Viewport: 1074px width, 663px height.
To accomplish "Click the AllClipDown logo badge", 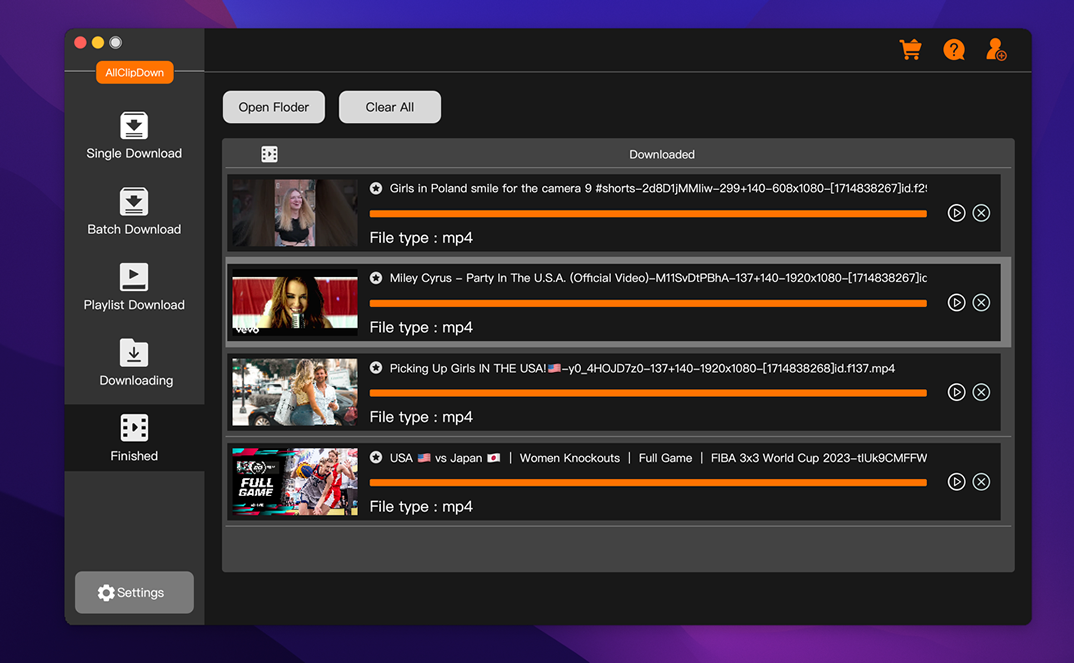I will 134,73.
